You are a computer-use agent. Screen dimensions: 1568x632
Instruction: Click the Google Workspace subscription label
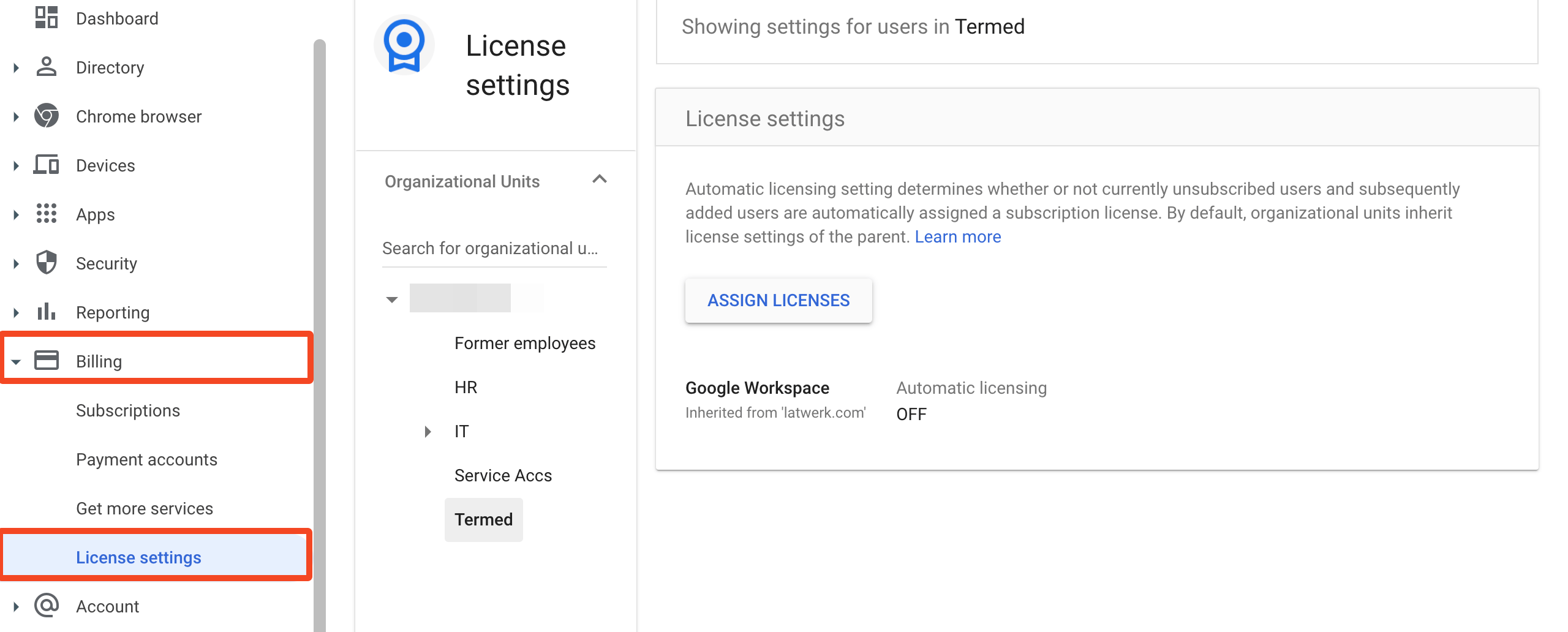coord(757,388)
